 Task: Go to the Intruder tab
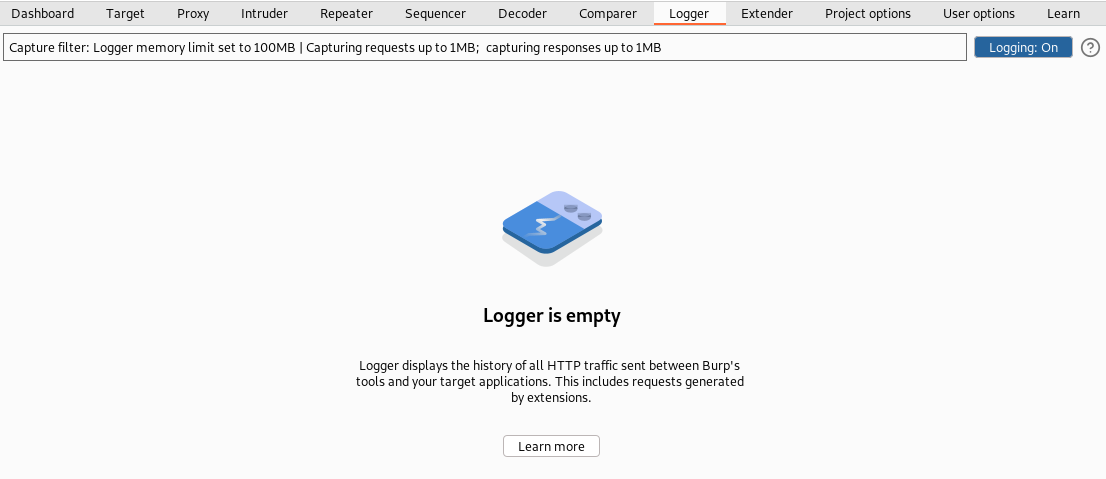[264, 13]
